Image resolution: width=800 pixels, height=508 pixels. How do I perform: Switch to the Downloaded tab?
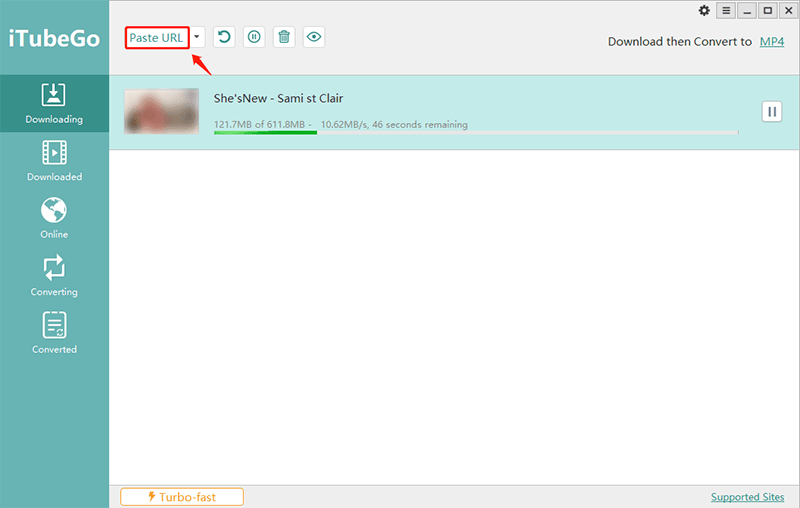click(54, 161)
